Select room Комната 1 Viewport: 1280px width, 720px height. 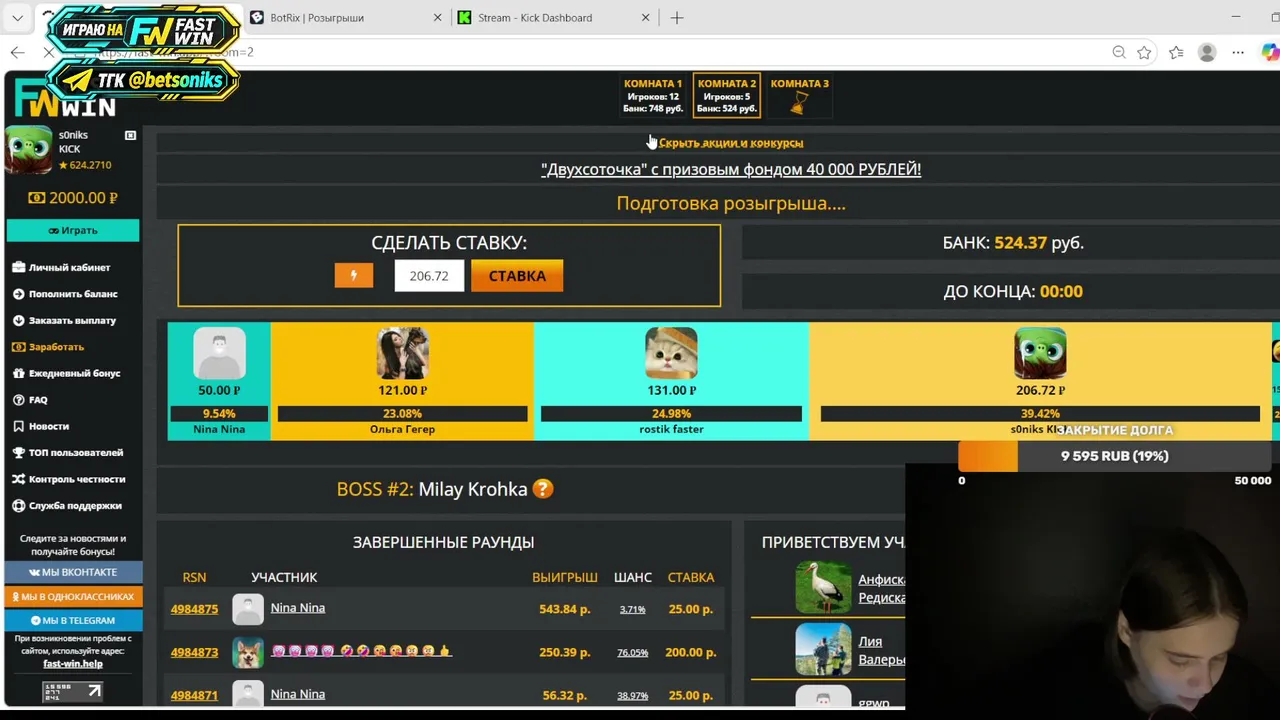pyautogui.click(x=653, y=95)
